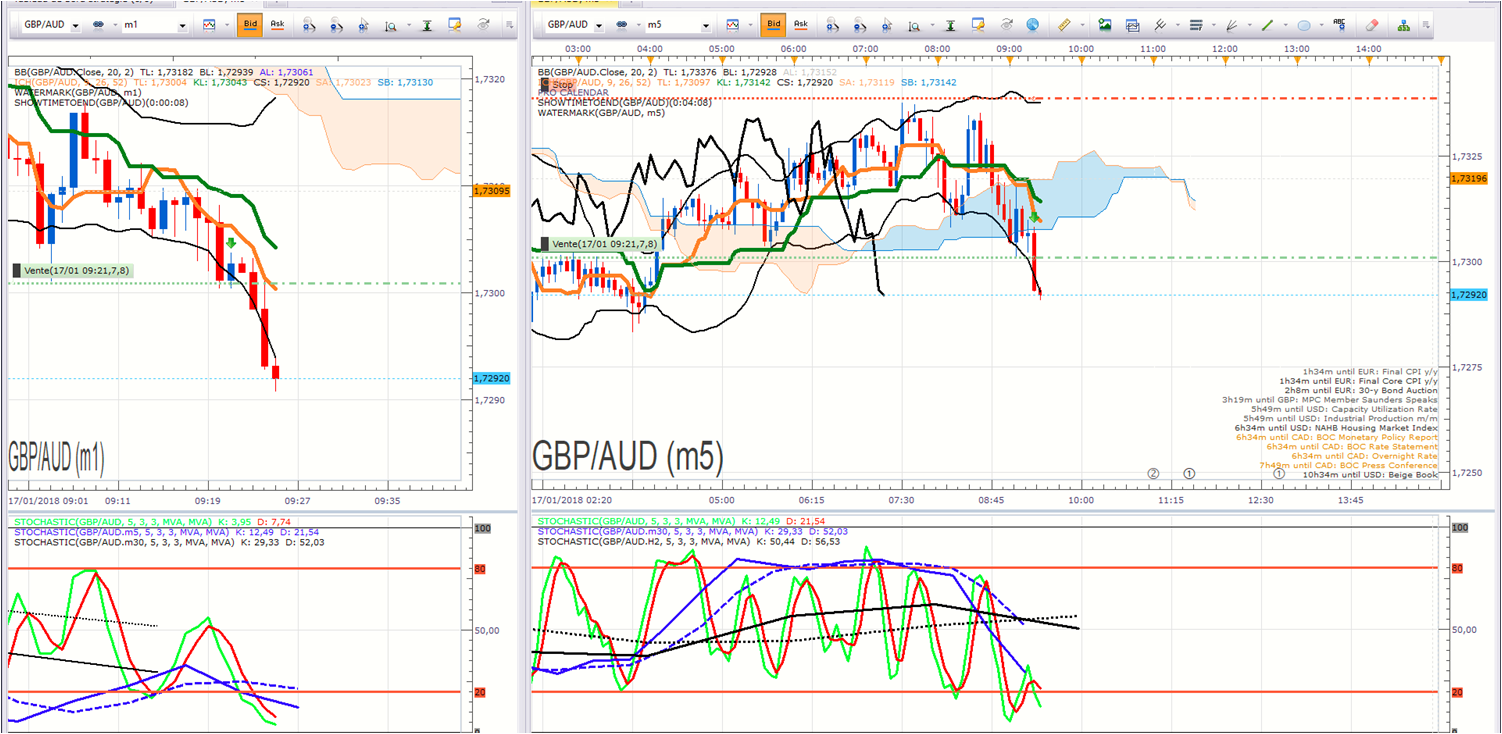Click the CAD: BOC Press Conference entry
1502x734 pixels.
pyautogui.click(x=1349, y=465)
